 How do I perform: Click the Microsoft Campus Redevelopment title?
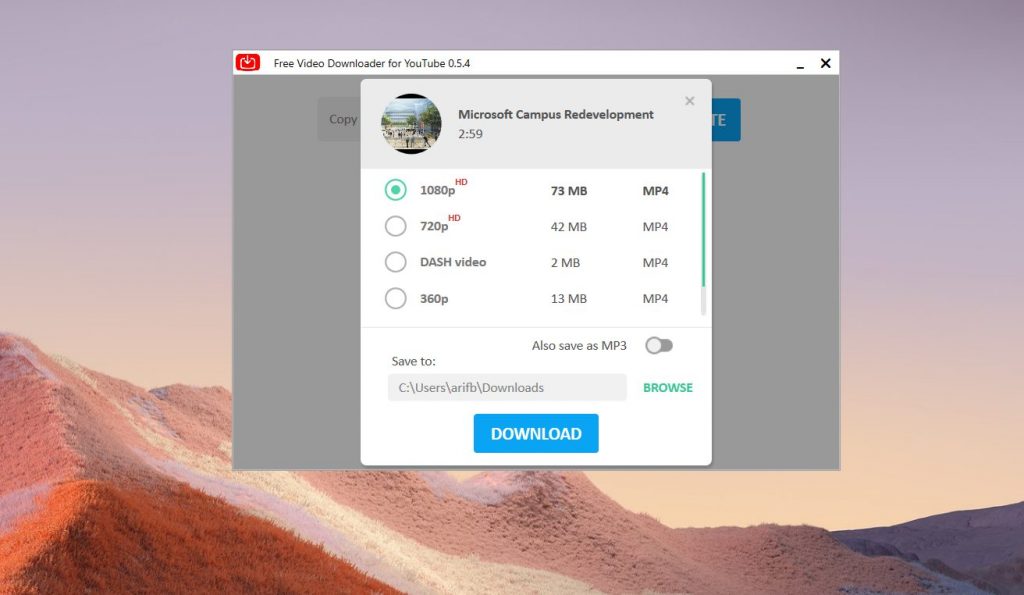pos(556,114)
